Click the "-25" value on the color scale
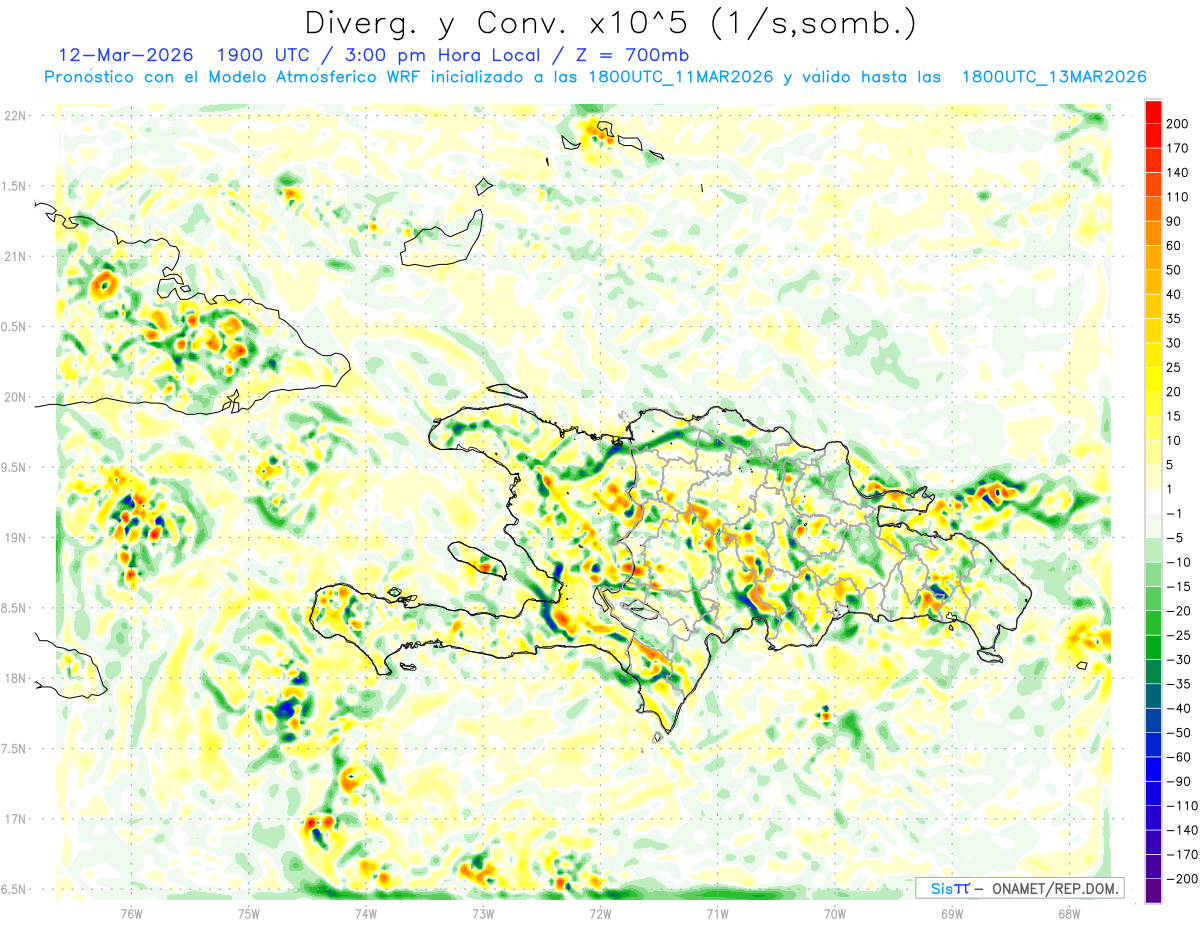1200x927 pixels. click(x=1181, y=636)
